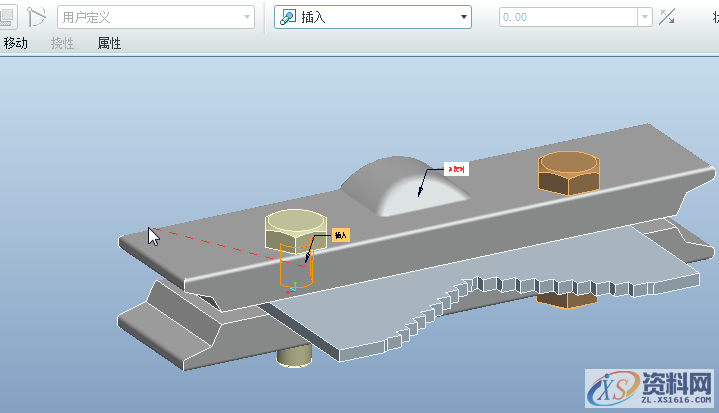Click the bolt end protruding below the plate

292,353
